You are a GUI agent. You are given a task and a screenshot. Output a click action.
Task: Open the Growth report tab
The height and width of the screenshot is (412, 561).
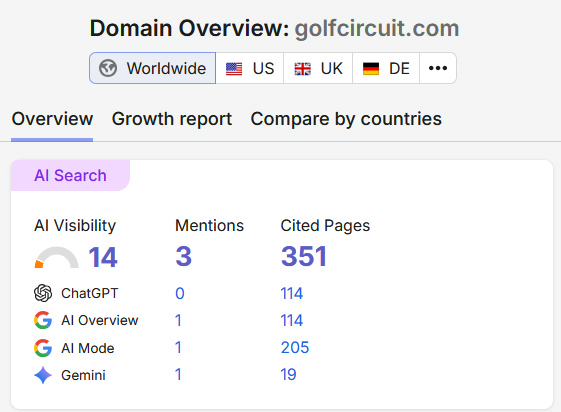(x=172, y=119)
